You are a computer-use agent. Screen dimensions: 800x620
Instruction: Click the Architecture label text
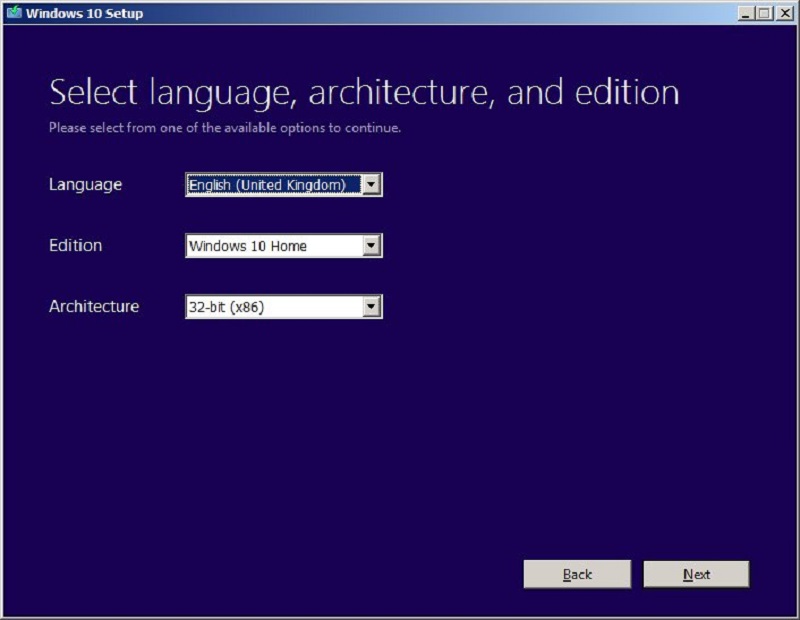94,306
